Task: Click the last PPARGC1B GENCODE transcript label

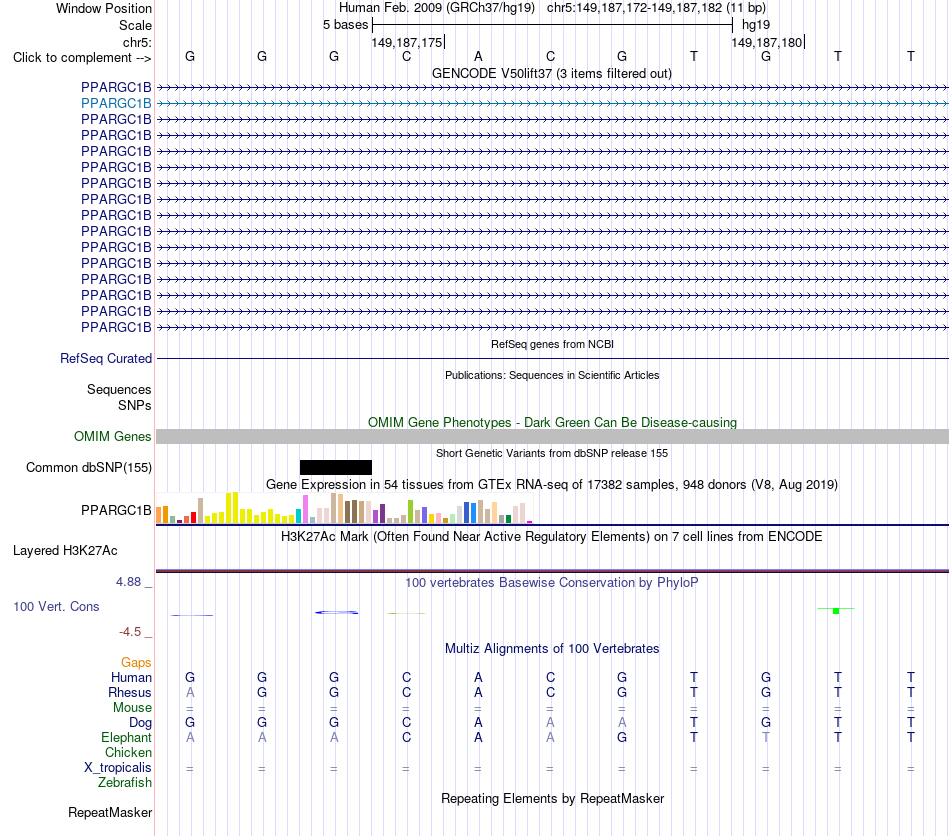Action: click(116, 328)
